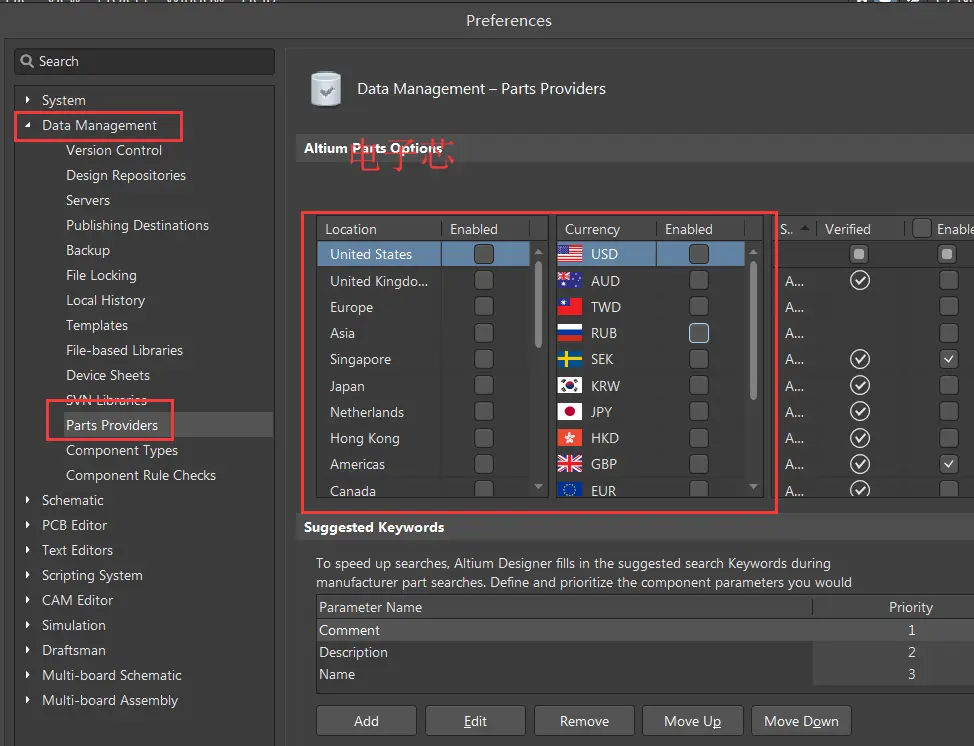Enable the JPY currency checkbox
The image size is (974, 746).
(699, 412)
